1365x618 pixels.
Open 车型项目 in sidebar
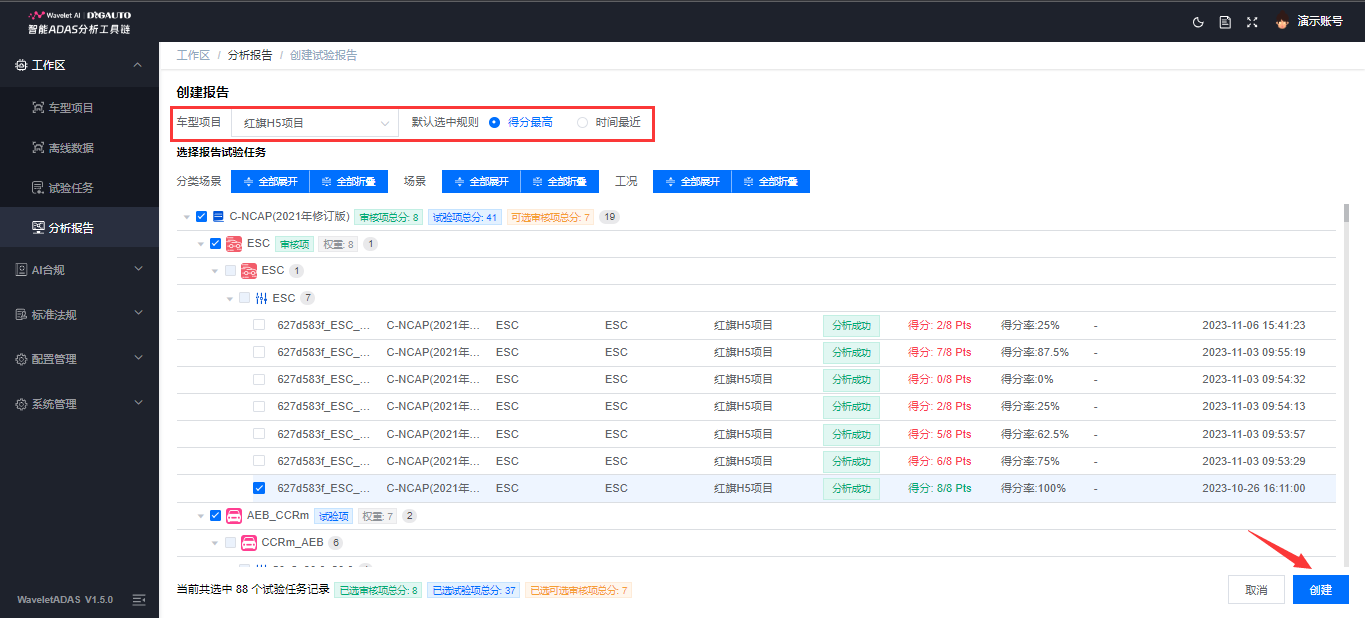pyautogui.click(x=79, y=107)
